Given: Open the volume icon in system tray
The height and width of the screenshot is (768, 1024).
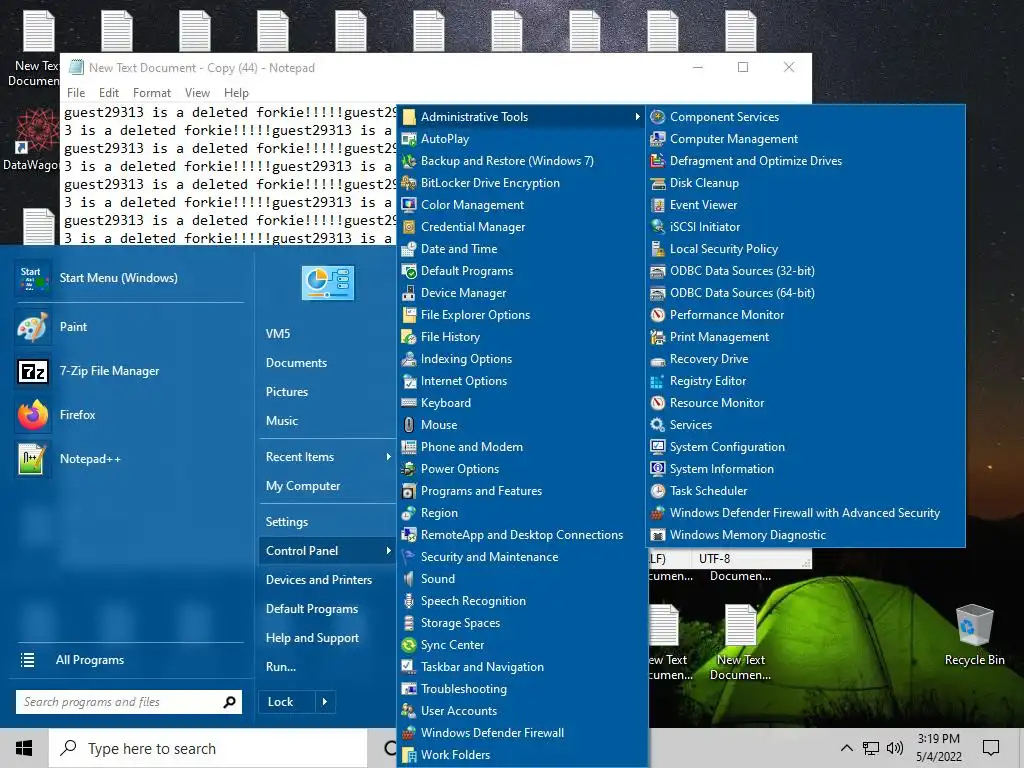Looking at the screenshot, I should pos(895,748).
